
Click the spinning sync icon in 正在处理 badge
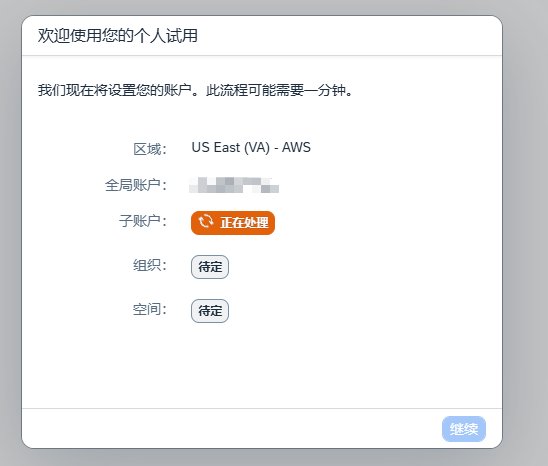(x=206, y=222)
